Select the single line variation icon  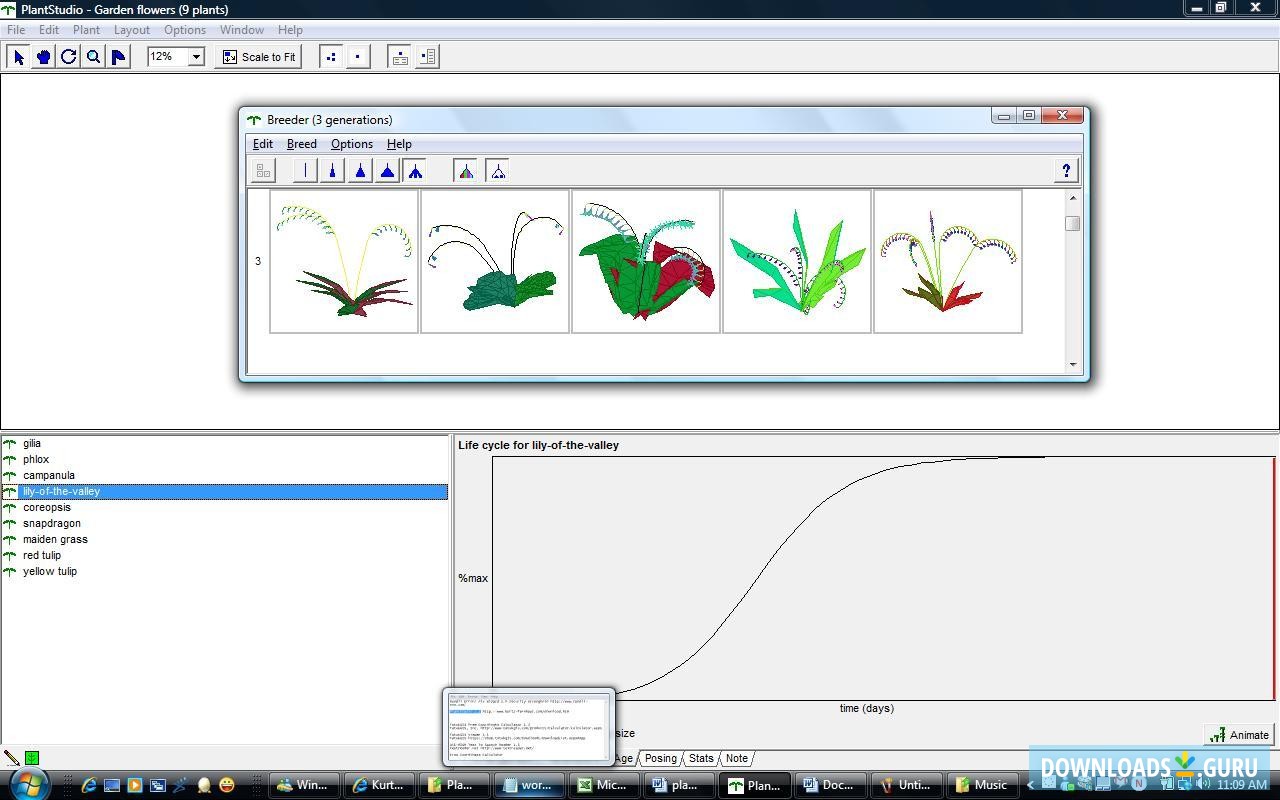coord(305,171)
